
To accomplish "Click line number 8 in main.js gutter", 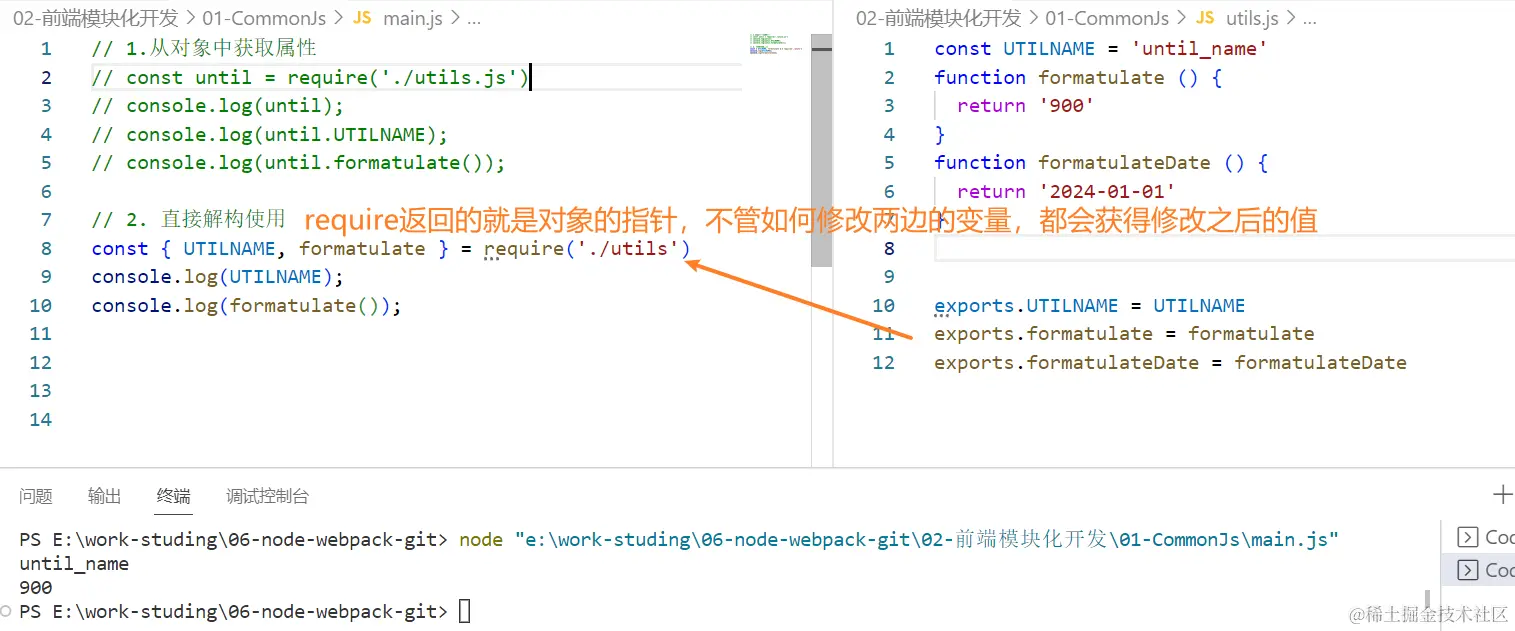I will click(x=46, y=248).
